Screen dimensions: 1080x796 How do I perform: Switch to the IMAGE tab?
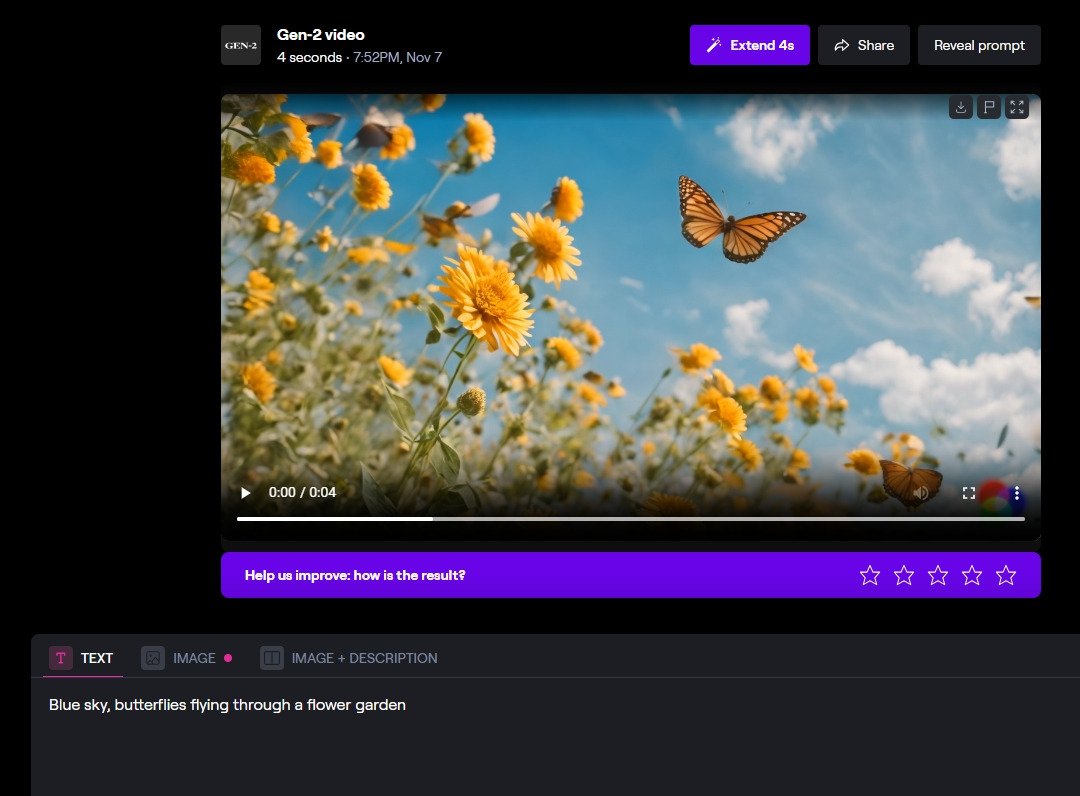click(x=186, y=658)
